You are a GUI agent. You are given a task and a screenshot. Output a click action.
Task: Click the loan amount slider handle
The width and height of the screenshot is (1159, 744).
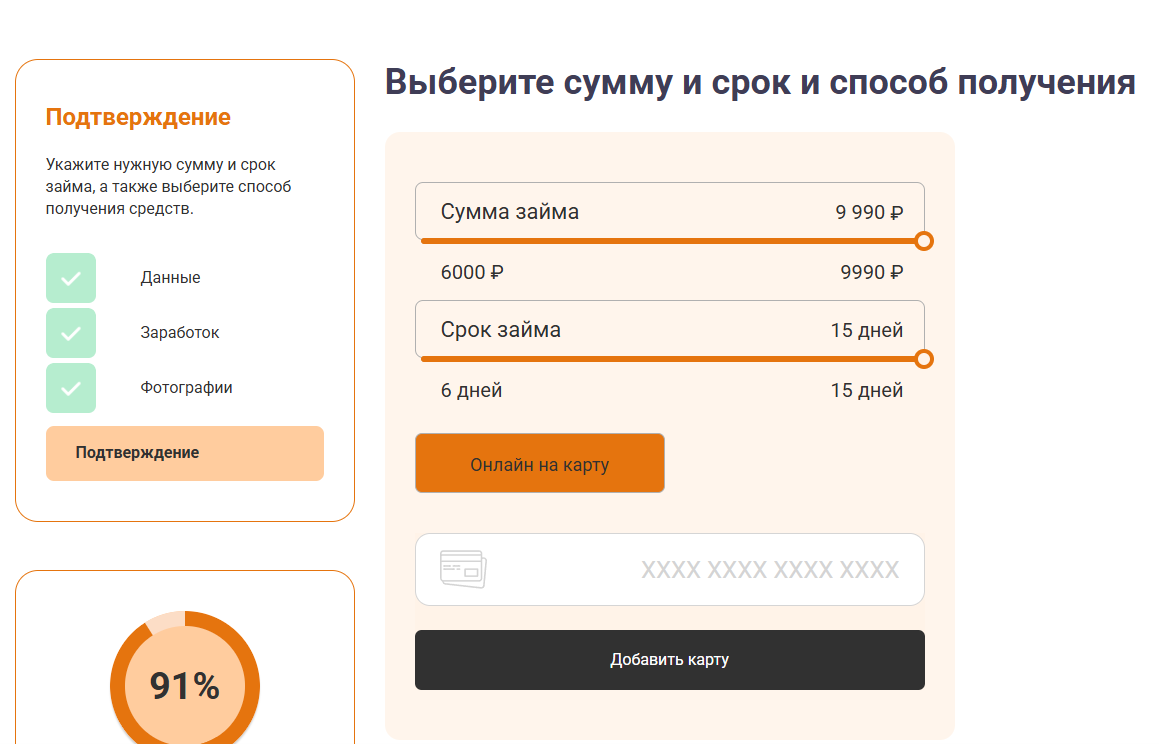click(924, 241)
